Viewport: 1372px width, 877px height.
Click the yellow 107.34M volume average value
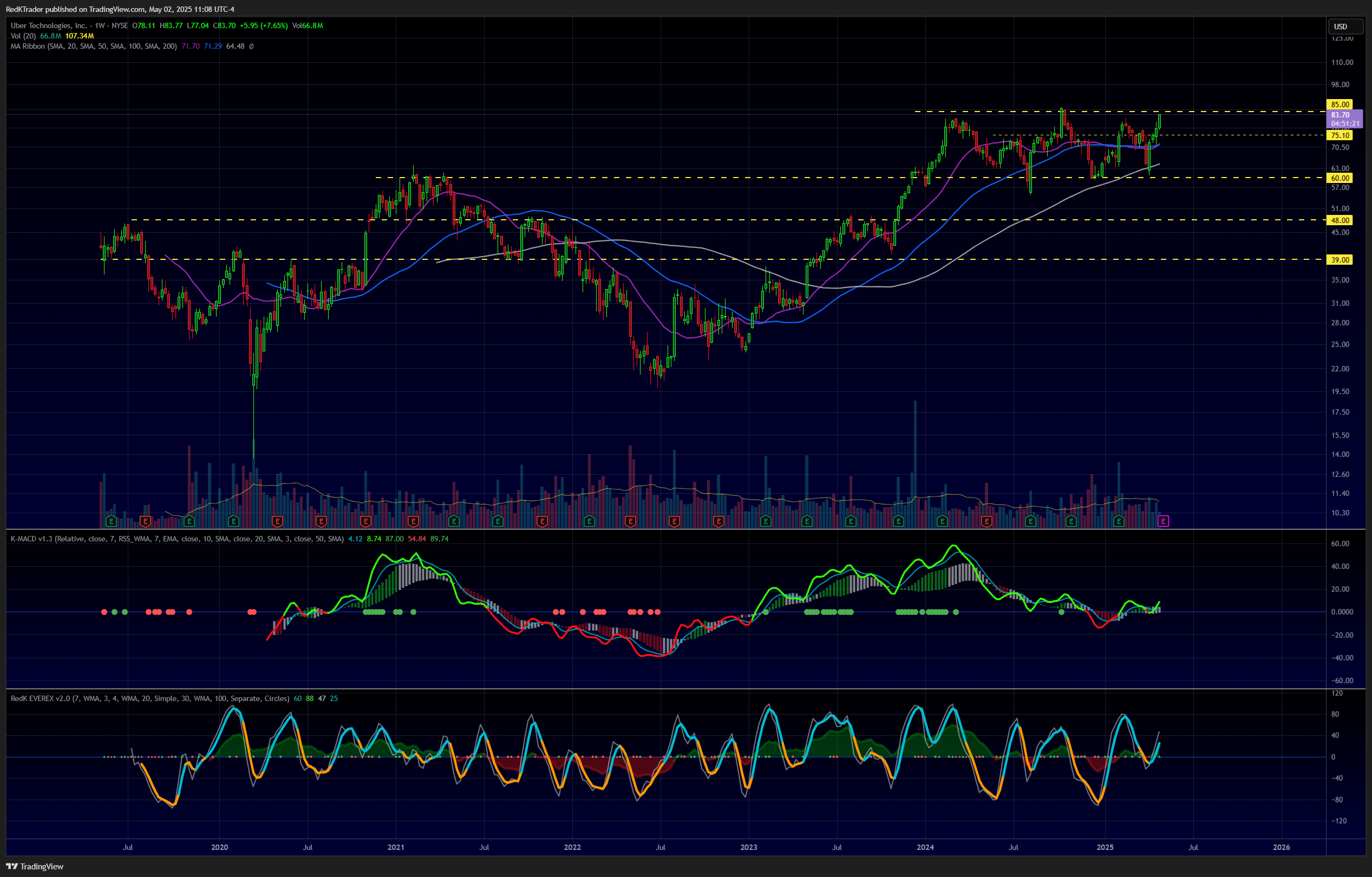pyautogui.click(x=79, y=36)
